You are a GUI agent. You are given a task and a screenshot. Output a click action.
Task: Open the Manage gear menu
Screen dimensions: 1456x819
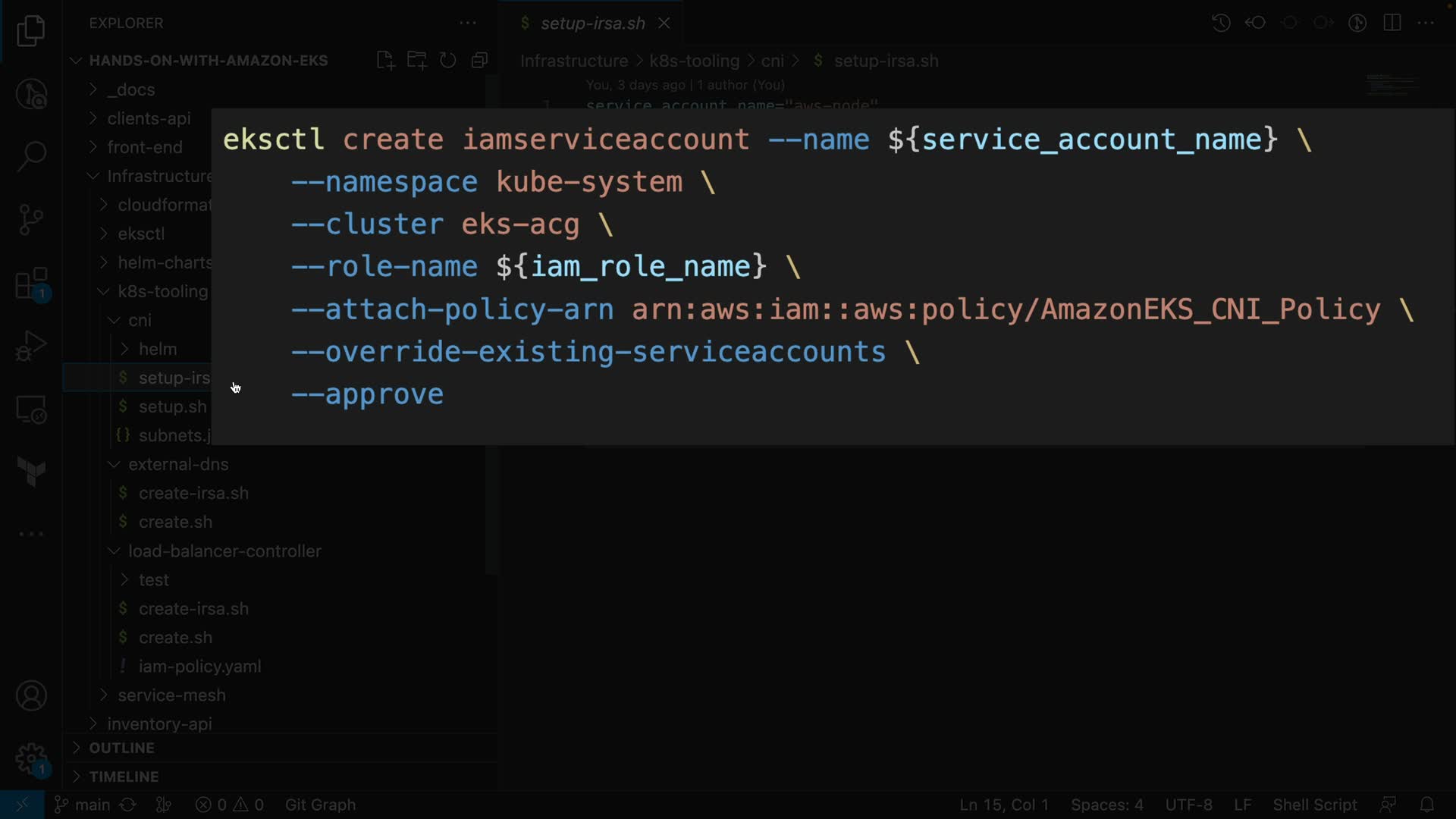coord(31,758)
